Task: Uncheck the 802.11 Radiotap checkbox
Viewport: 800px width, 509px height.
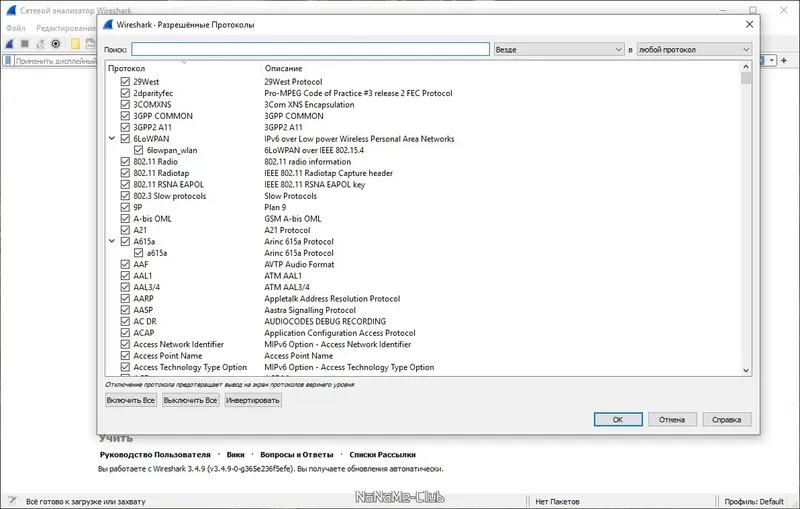Action: click(125, 173)
